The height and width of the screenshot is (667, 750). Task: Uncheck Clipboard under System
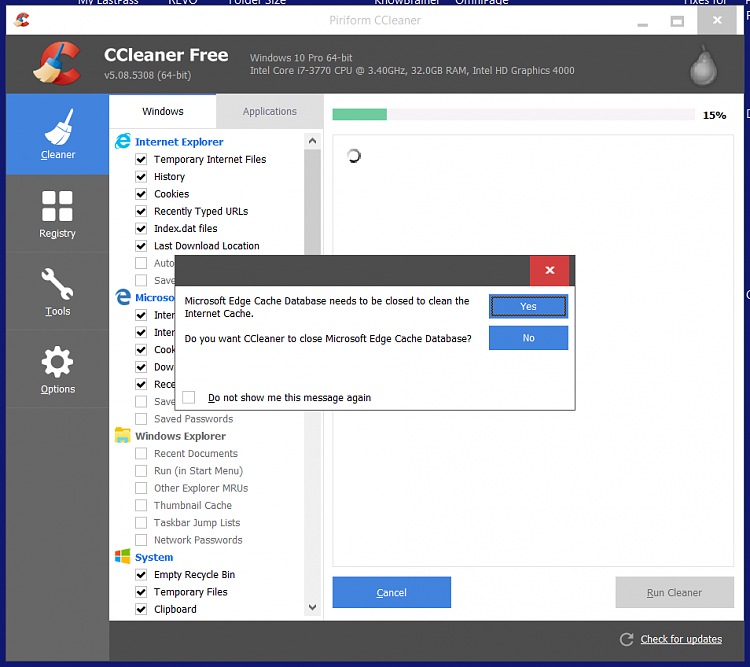pyautogui.click(x=141, y=609)
